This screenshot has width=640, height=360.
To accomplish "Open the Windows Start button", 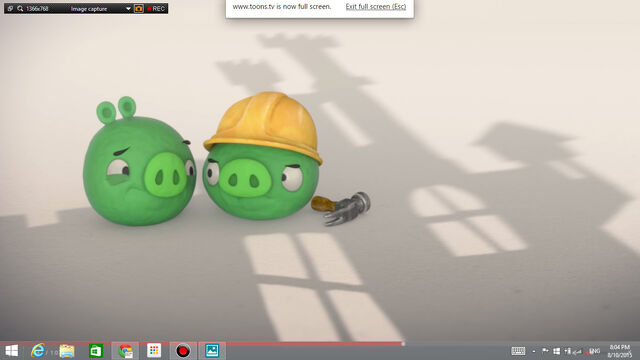I will coord(12,351).
